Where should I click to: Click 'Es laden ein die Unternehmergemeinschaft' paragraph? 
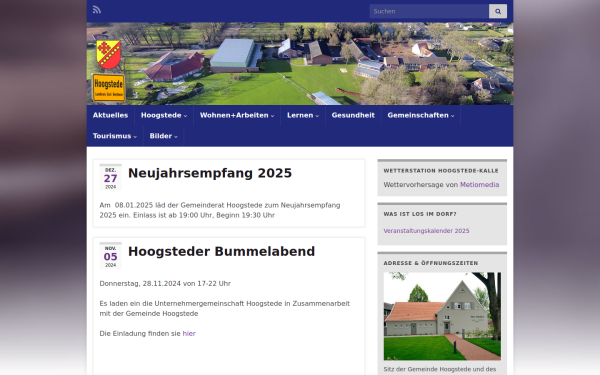click(x=225, y=308)
